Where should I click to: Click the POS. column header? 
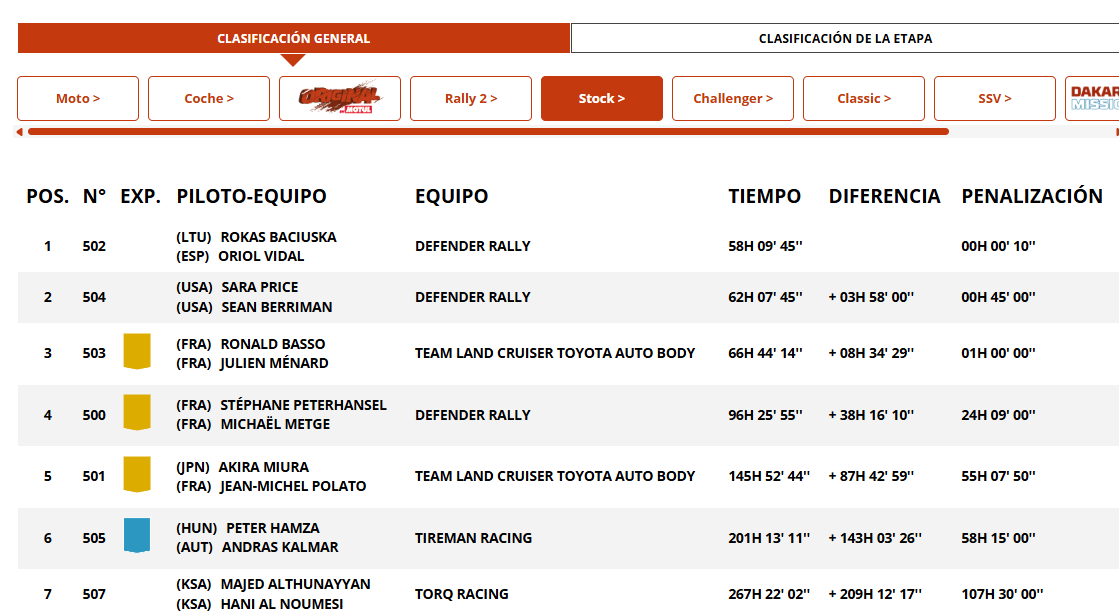pos(48,196)
